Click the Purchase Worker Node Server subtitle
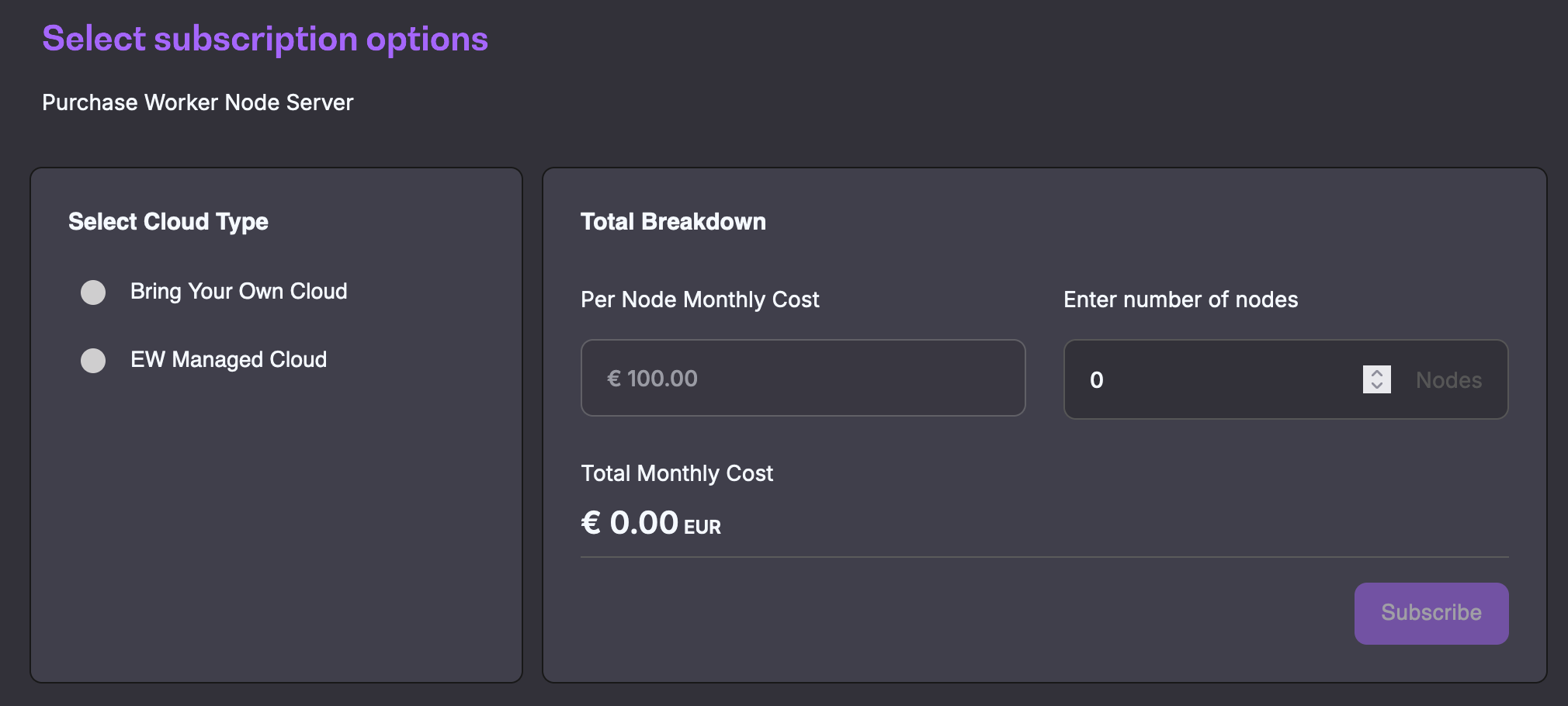1568x706 pixels. [x=197, y=102]
